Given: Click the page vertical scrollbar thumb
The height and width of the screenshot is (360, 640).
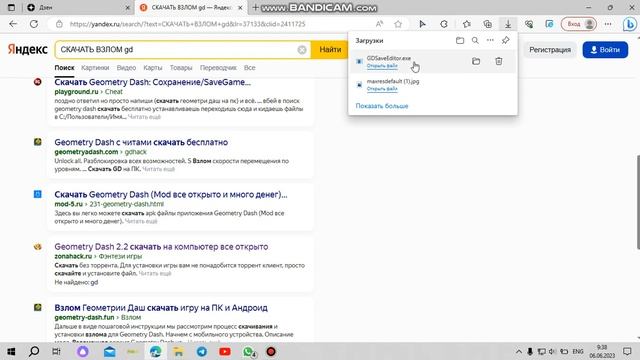Looking at the screenshot, I should tap(638, 202).
